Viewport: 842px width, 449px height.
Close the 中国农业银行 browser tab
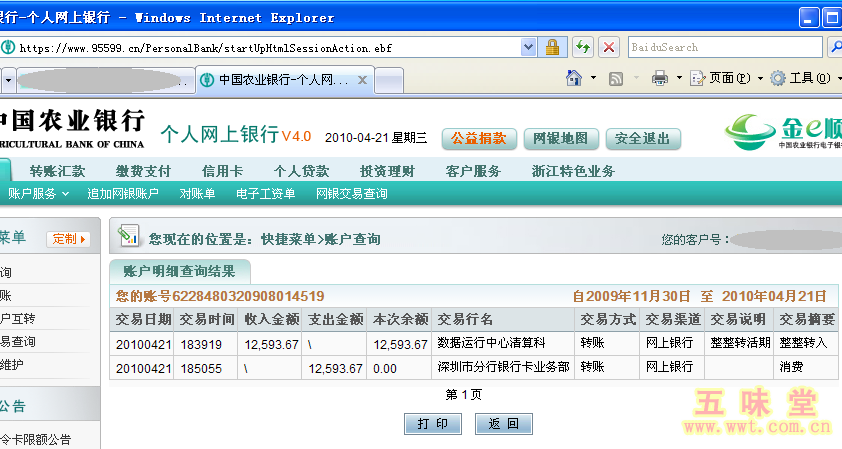pos(362,80)
